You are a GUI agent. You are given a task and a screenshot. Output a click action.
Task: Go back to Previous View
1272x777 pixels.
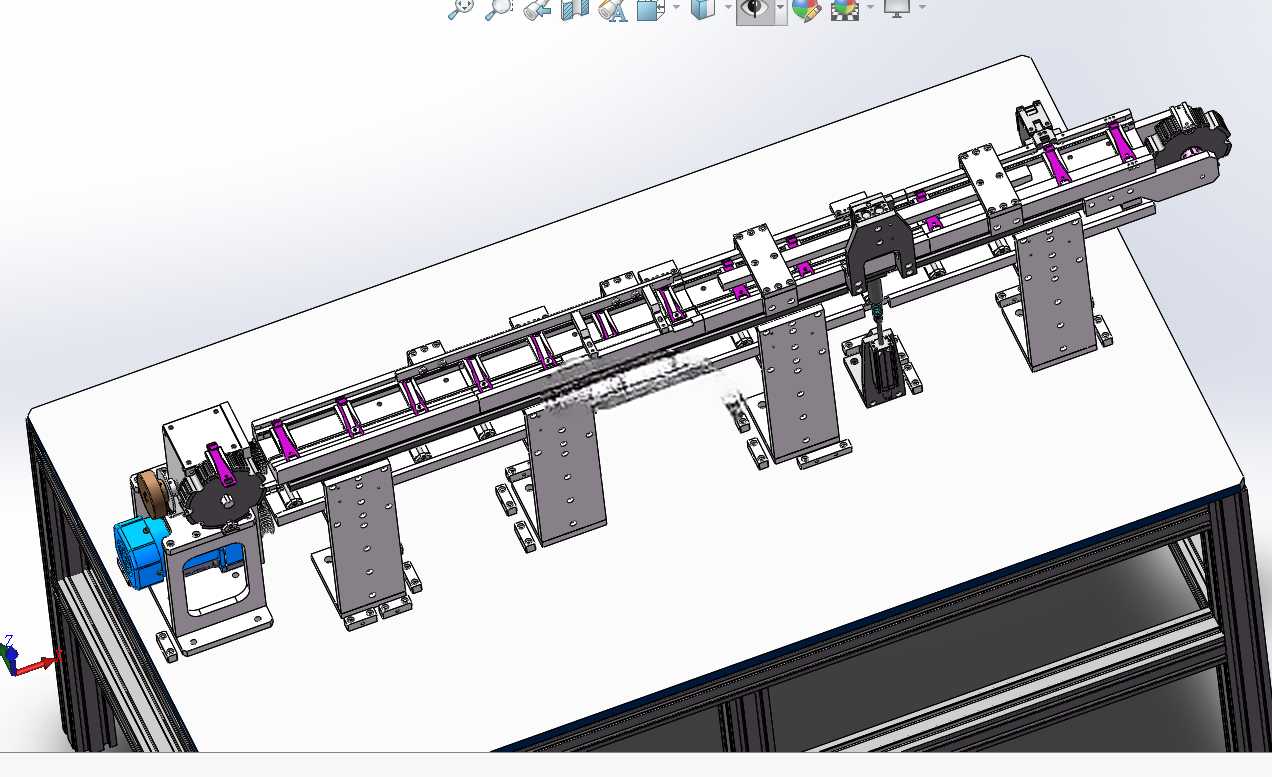(x=537, y=9)
